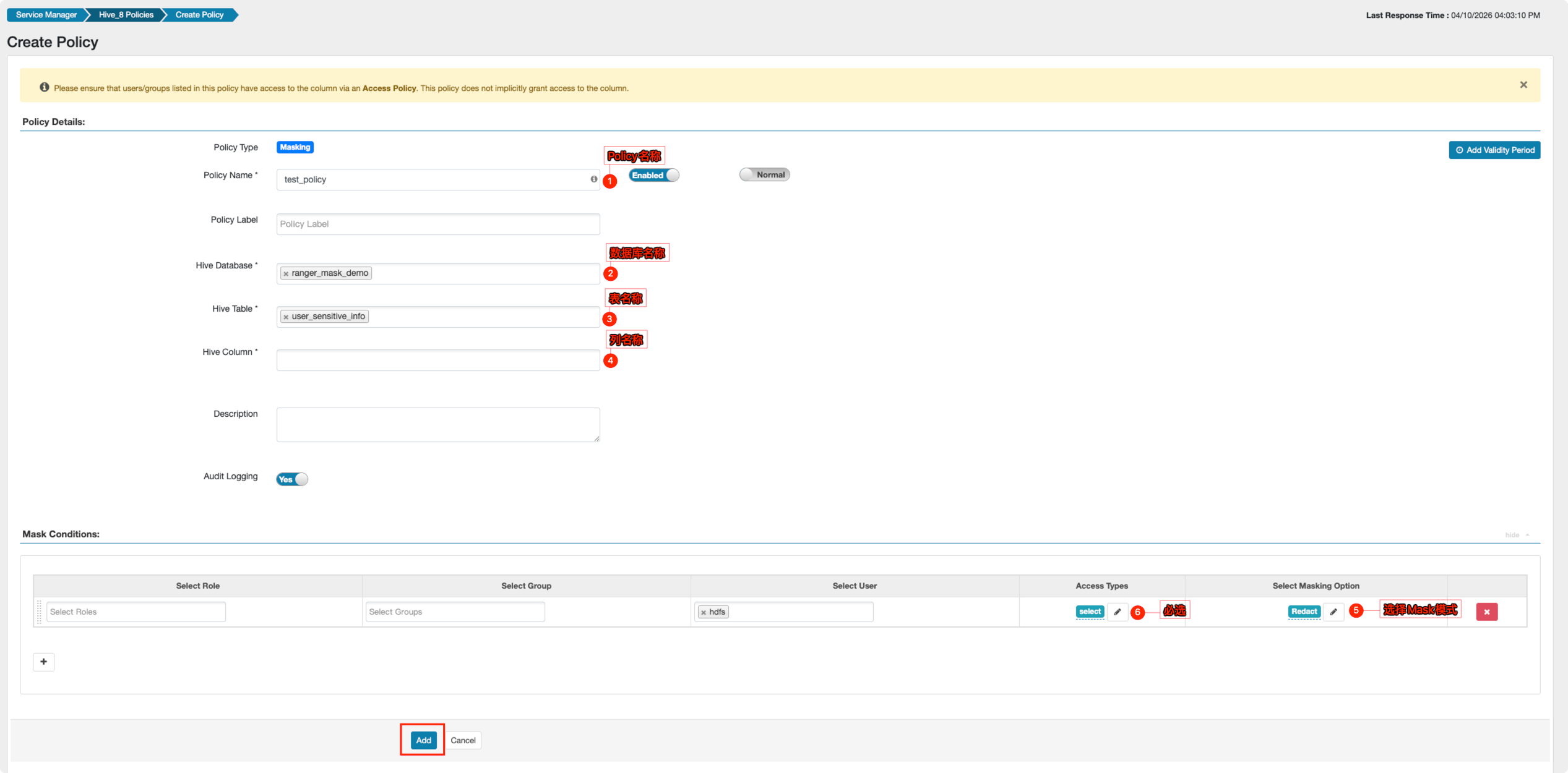Edit masking option with pencil icon
Image resolution: width=1568 pixels, height=773 pixels.
click(x=1333, y=612)
